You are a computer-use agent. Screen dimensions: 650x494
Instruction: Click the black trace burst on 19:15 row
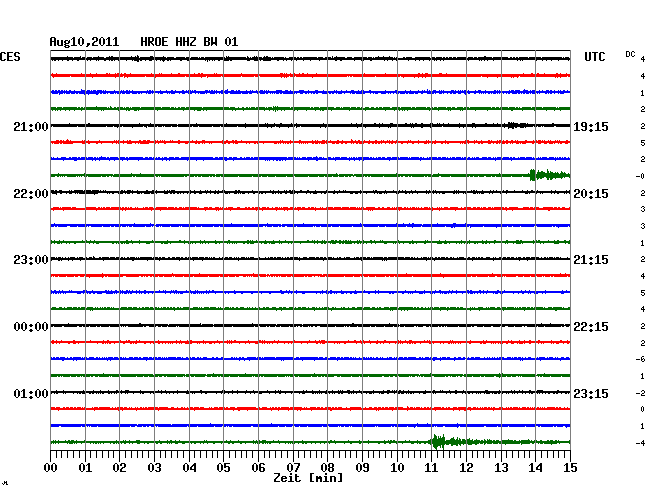coord(516,125)
